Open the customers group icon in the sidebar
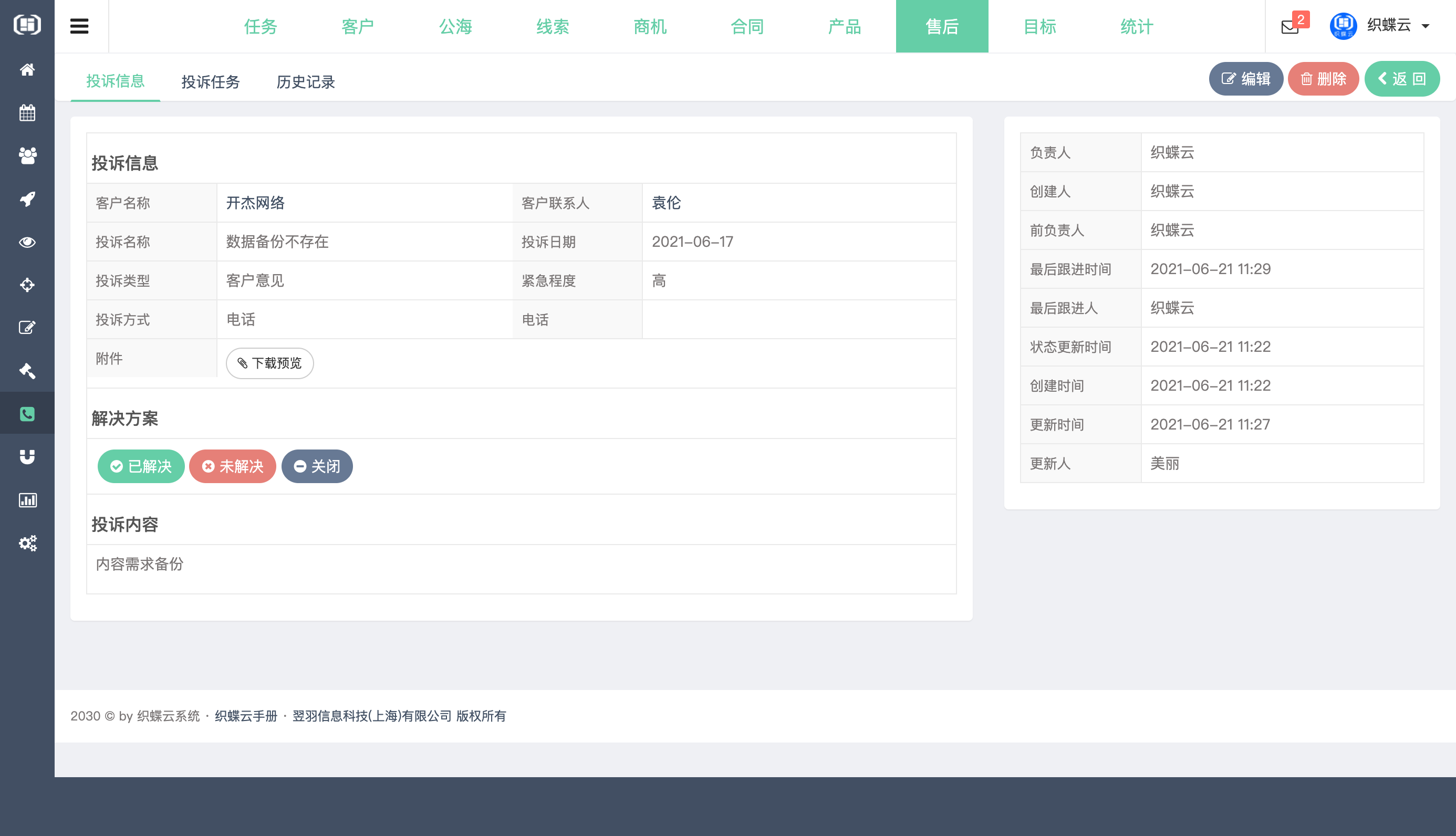 [27, 155]
